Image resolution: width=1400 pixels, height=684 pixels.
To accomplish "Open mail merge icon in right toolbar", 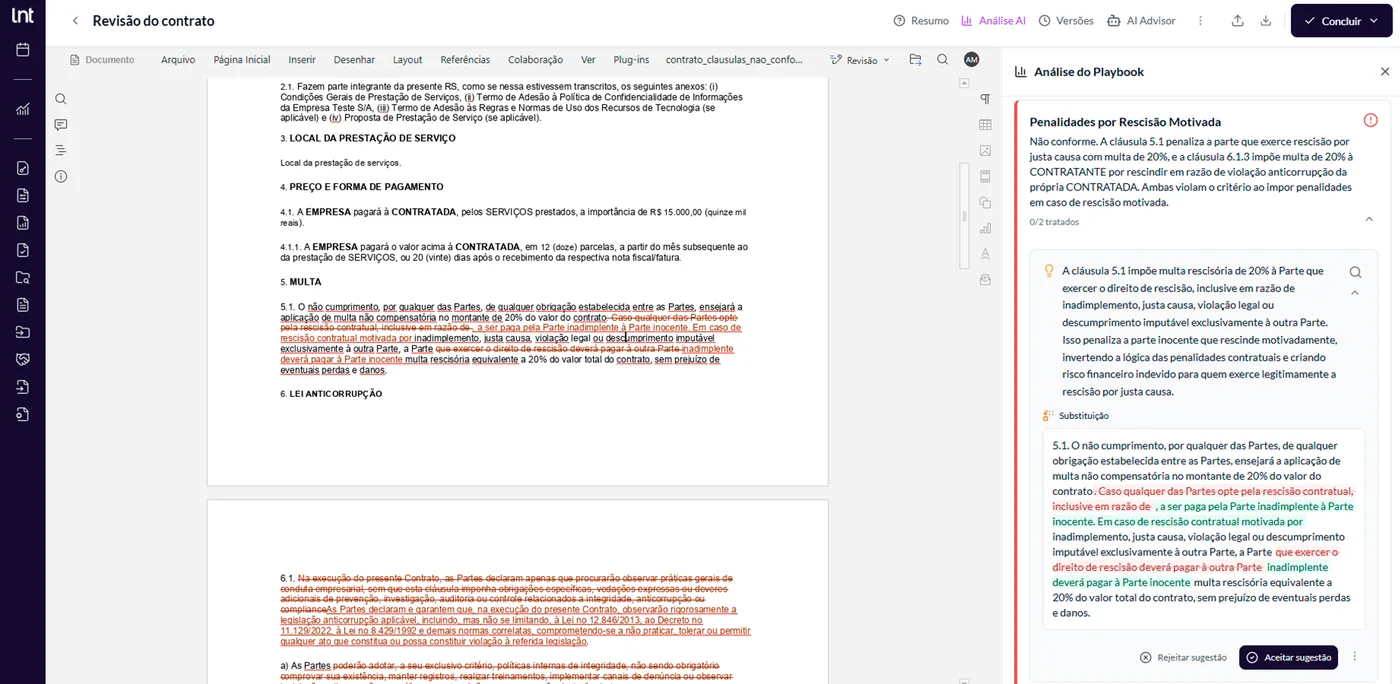I will (985, 280).
